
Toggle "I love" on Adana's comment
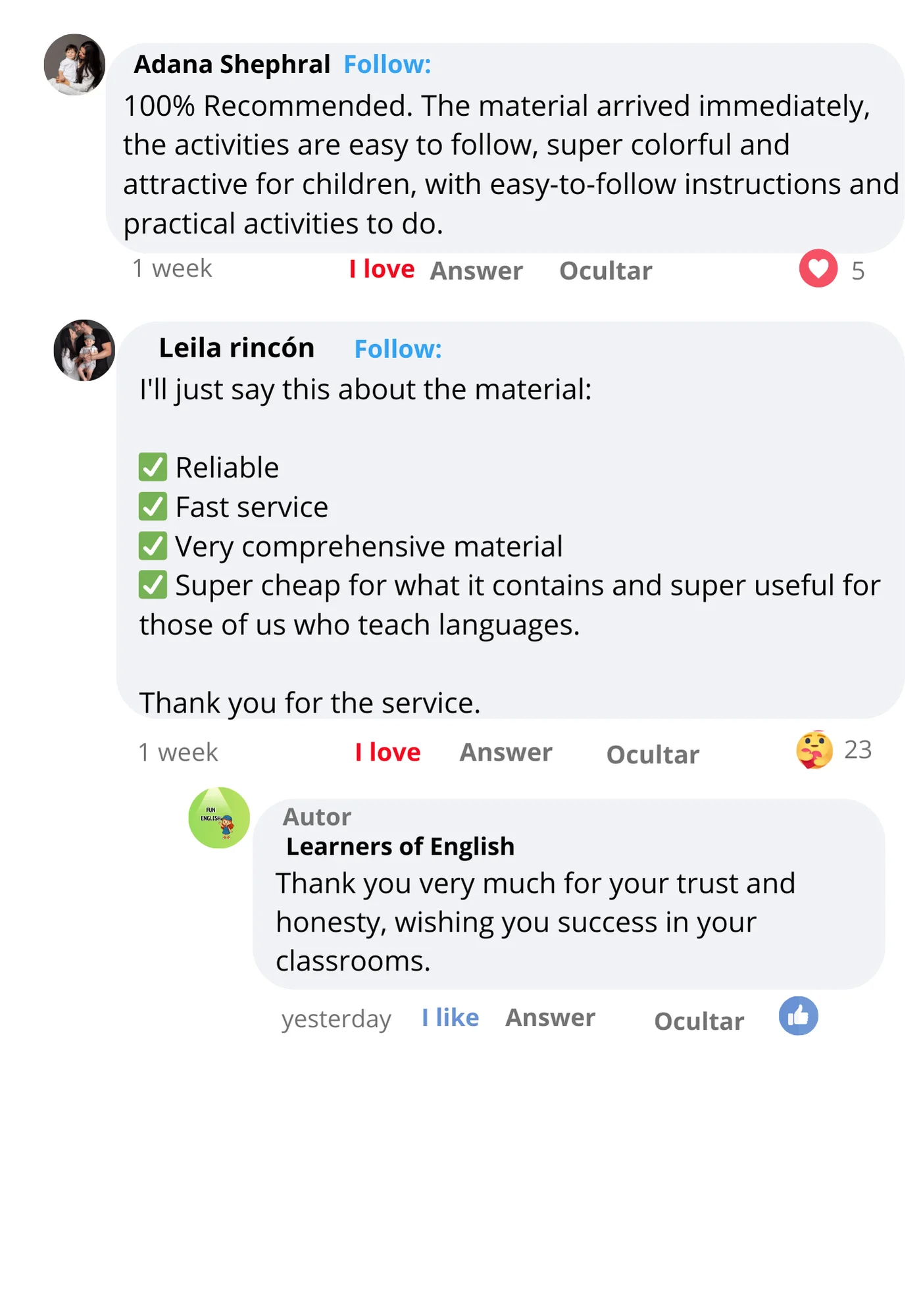[382, 269]
